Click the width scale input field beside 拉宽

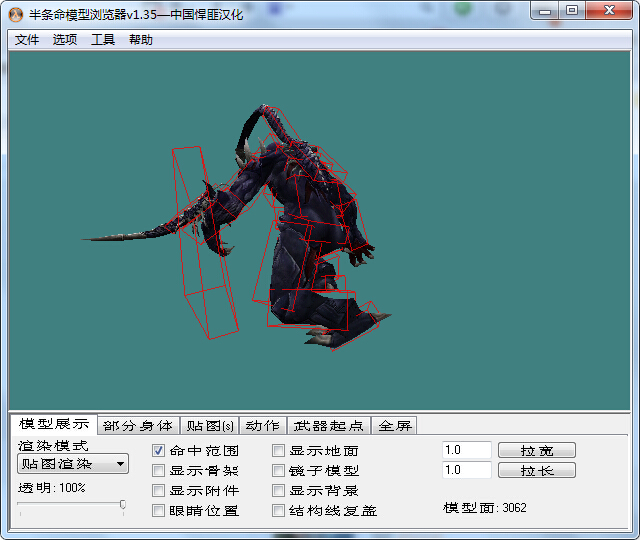coord(466,451)
